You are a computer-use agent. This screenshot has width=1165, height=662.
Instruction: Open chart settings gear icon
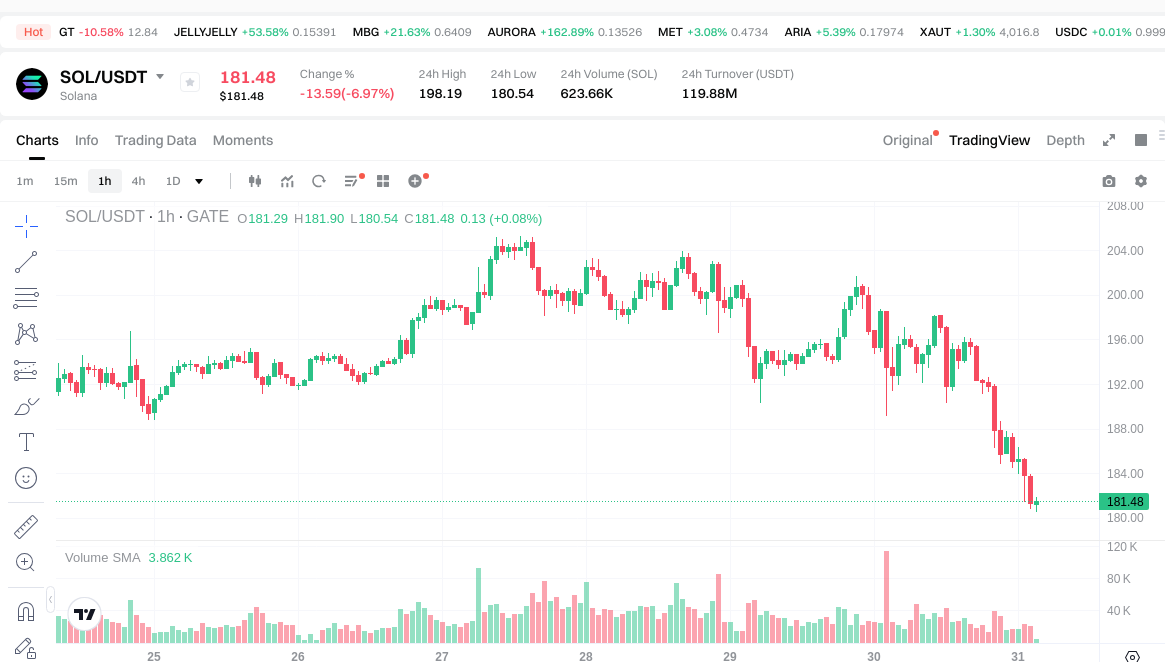click(x=1141, y=181)
